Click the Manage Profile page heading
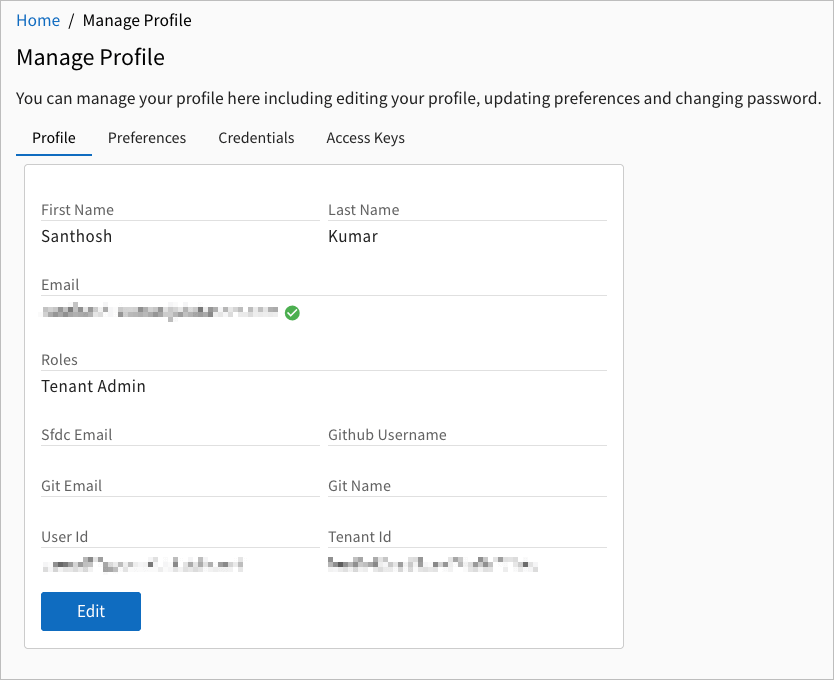This screenshot has width=834, height=680. click(x=90, y=57)
